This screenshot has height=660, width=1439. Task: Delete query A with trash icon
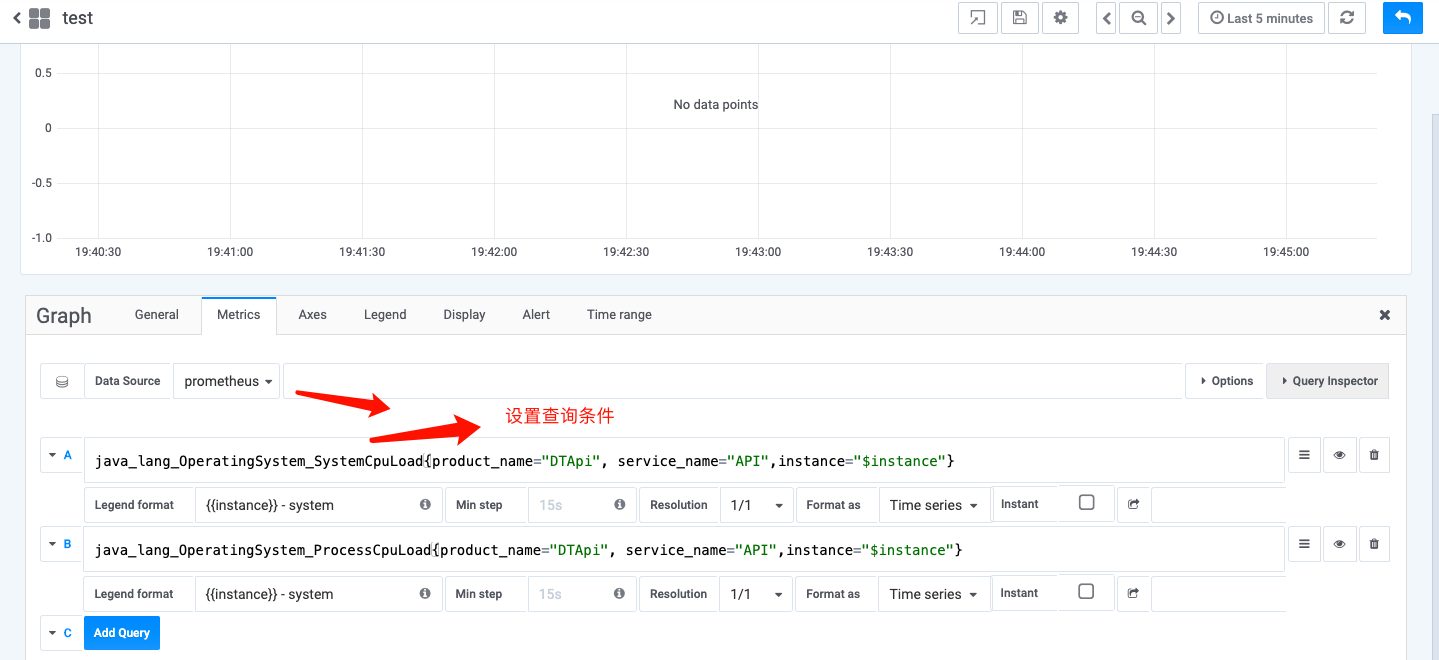[x=1373, y=455]
